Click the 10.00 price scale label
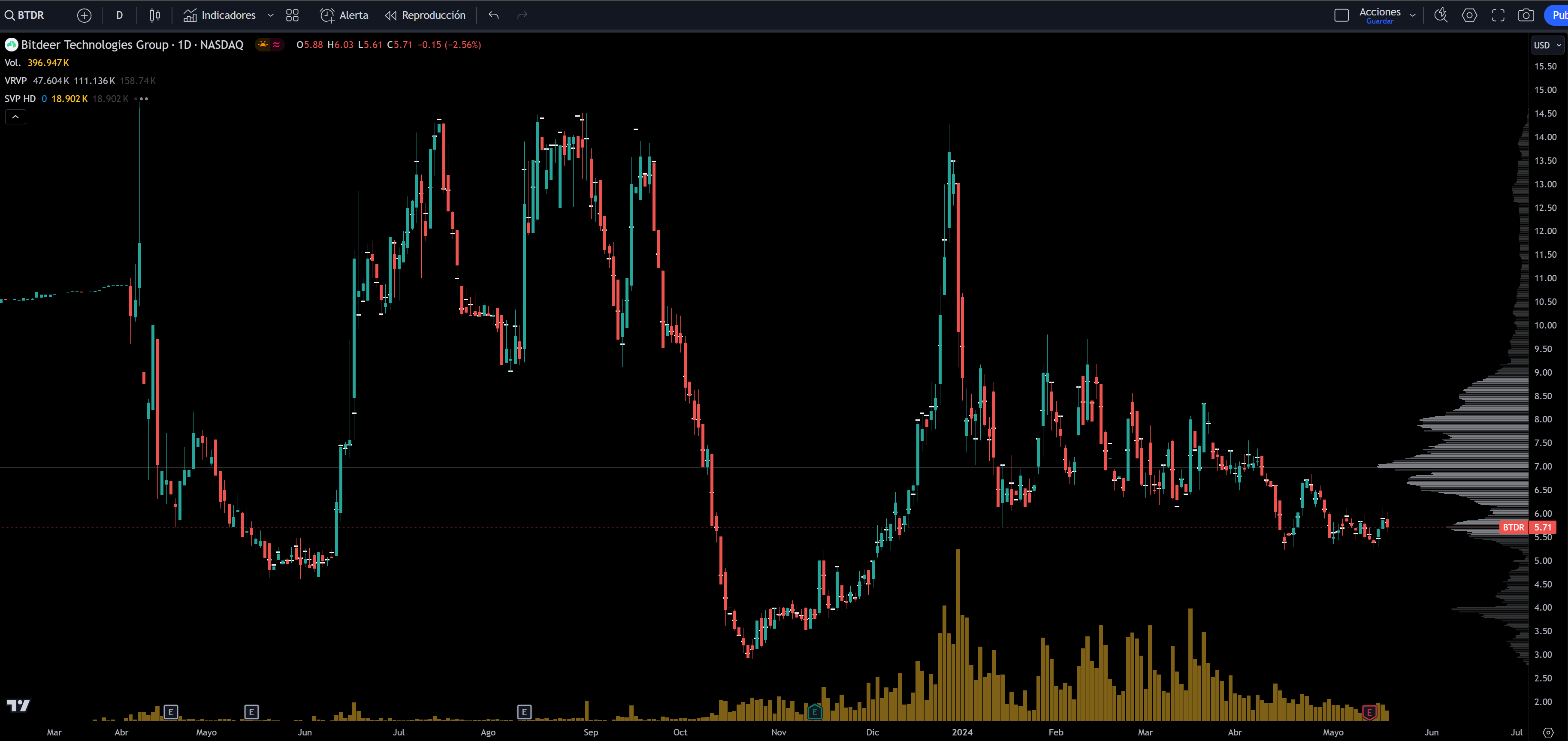 [1546, 325]
